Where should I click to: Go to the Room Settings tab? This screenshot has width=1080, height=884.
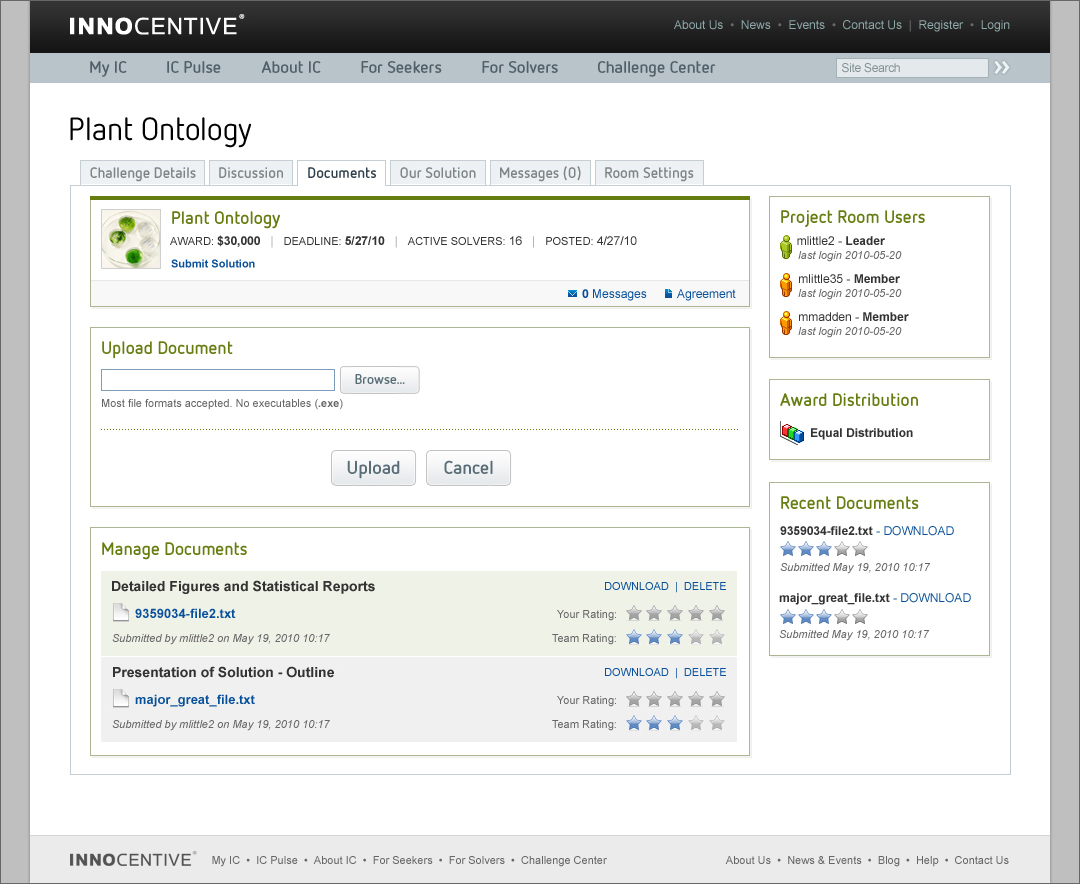coord(649,173)
